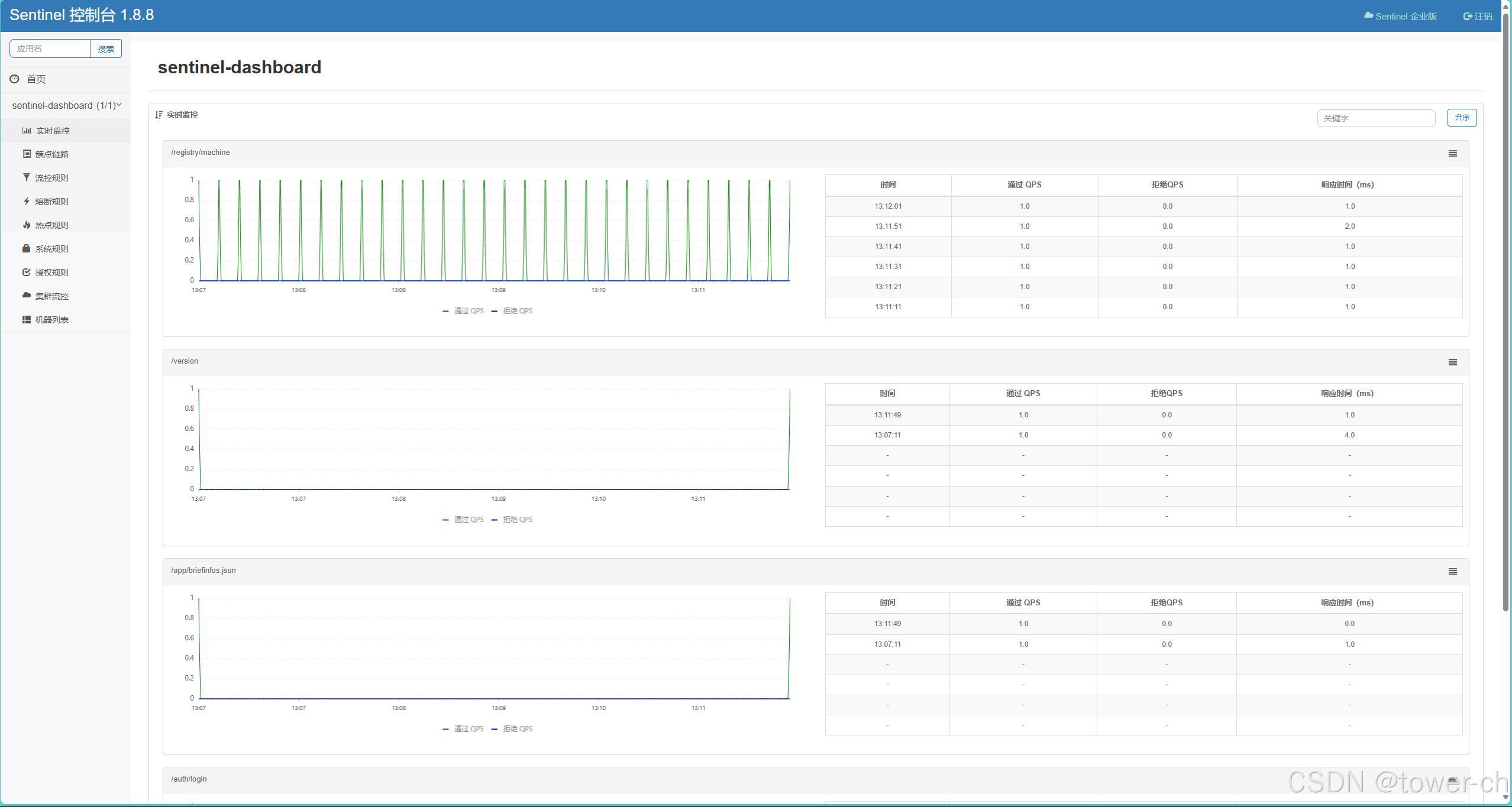Click 首页 in the sidebar
This screenshot has width=1512, height=807.
click(x=37, y=79)
